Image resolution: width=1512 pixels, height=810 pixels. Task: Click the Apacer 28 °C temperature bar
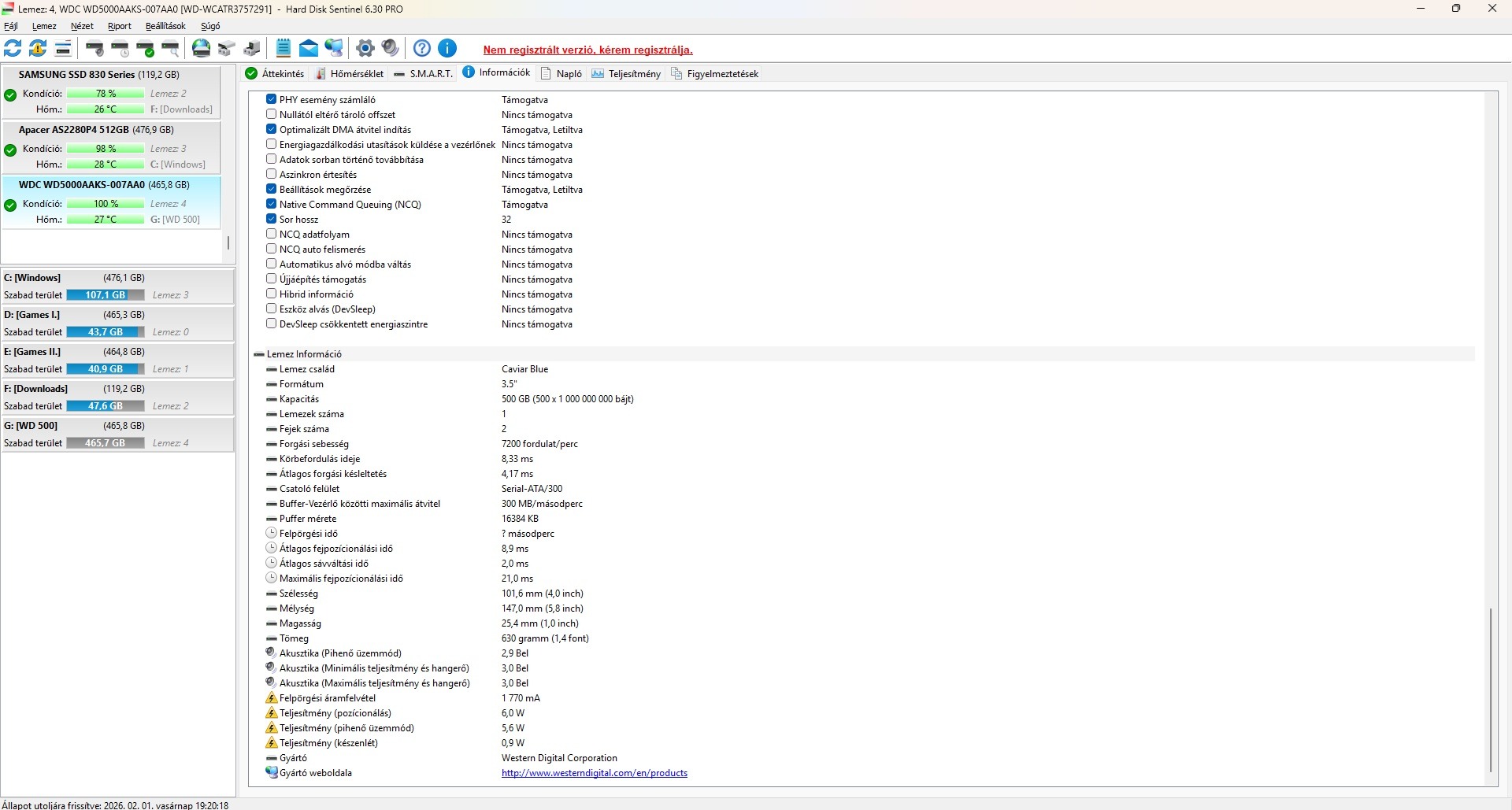[x=106, y=165]
